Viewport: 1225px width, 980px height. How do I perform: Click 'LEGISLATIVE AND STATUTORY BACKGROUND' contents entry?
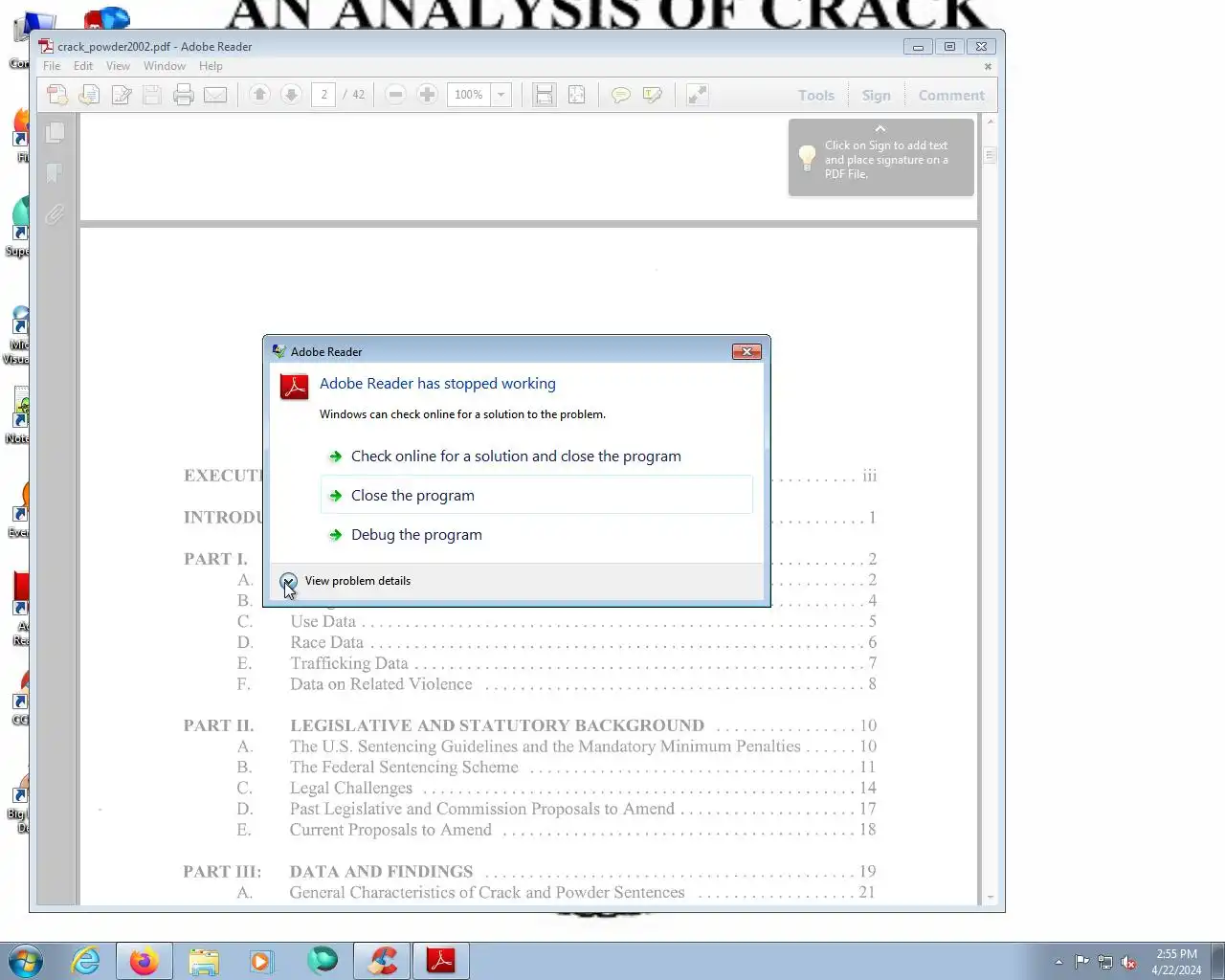(498, 725)
